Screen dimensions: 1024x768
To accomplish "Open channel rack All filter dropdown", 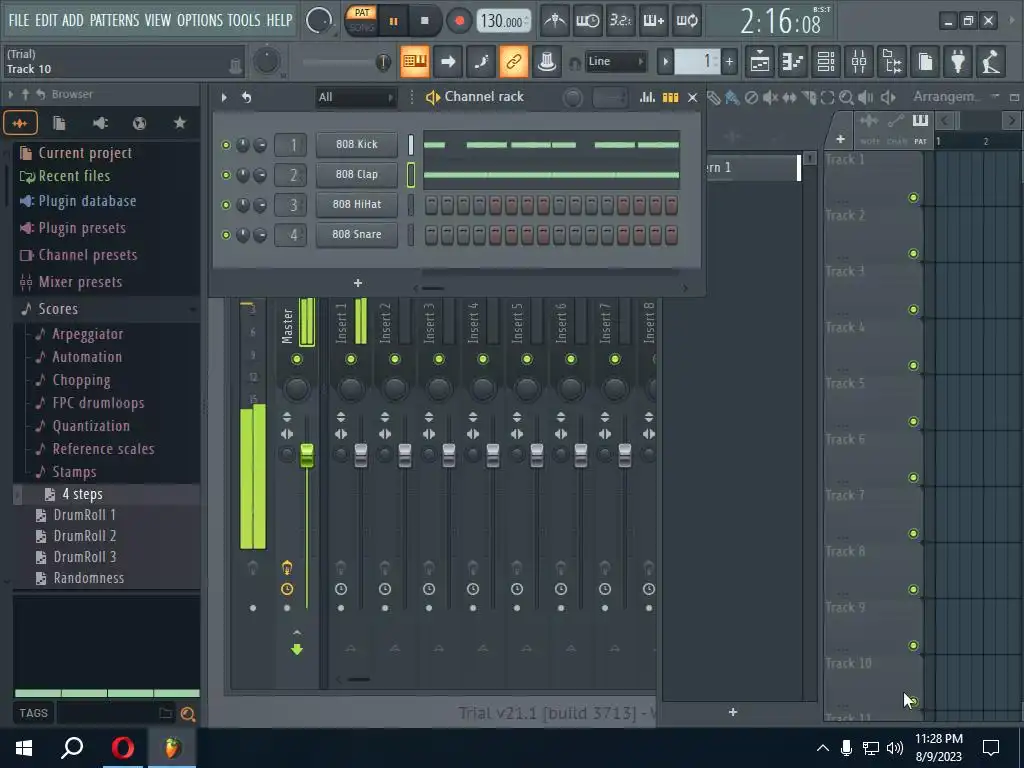I will pyautogui.click(x=356, y=97).
